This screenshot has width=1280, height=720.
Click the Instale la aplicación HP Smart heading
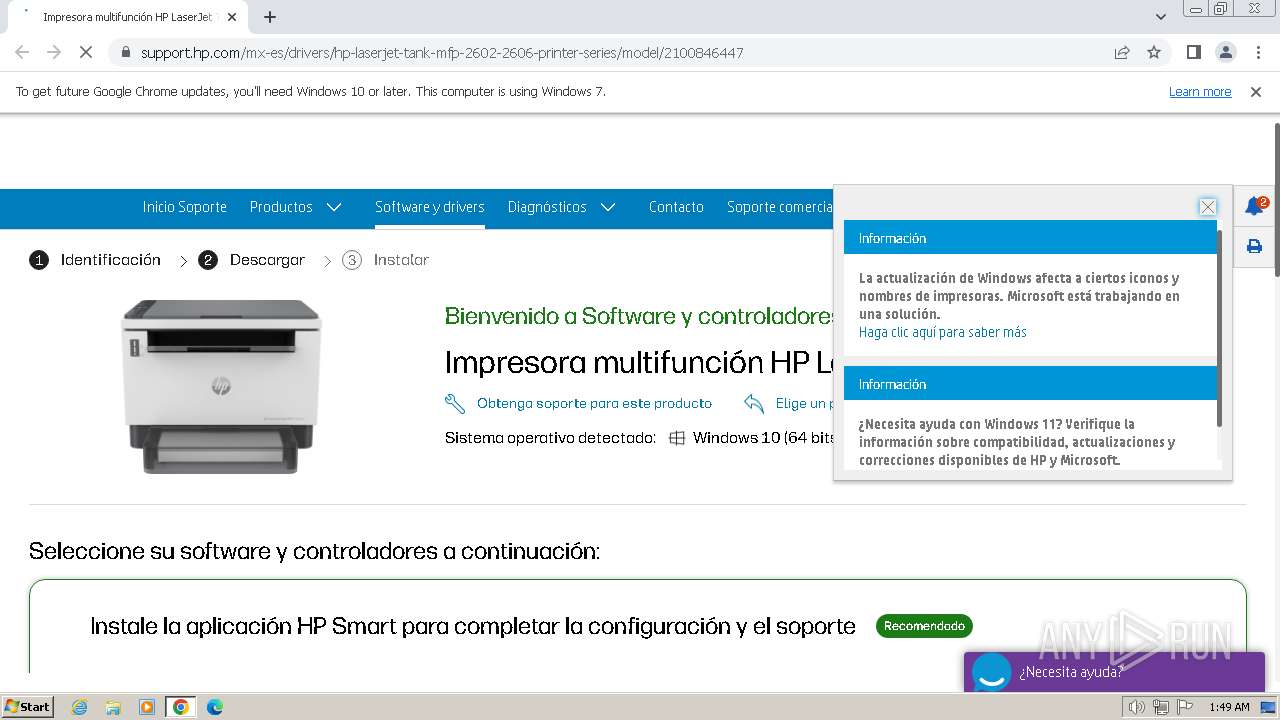[473, 626]
